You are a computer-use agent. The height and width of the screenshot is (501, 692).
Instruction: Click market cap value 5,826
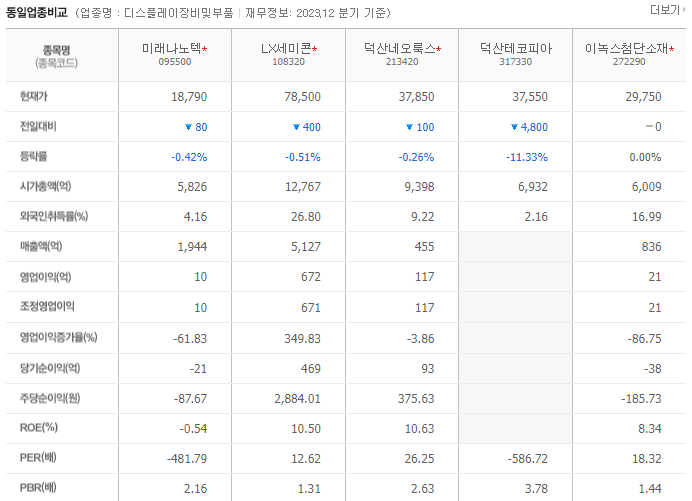192,187
